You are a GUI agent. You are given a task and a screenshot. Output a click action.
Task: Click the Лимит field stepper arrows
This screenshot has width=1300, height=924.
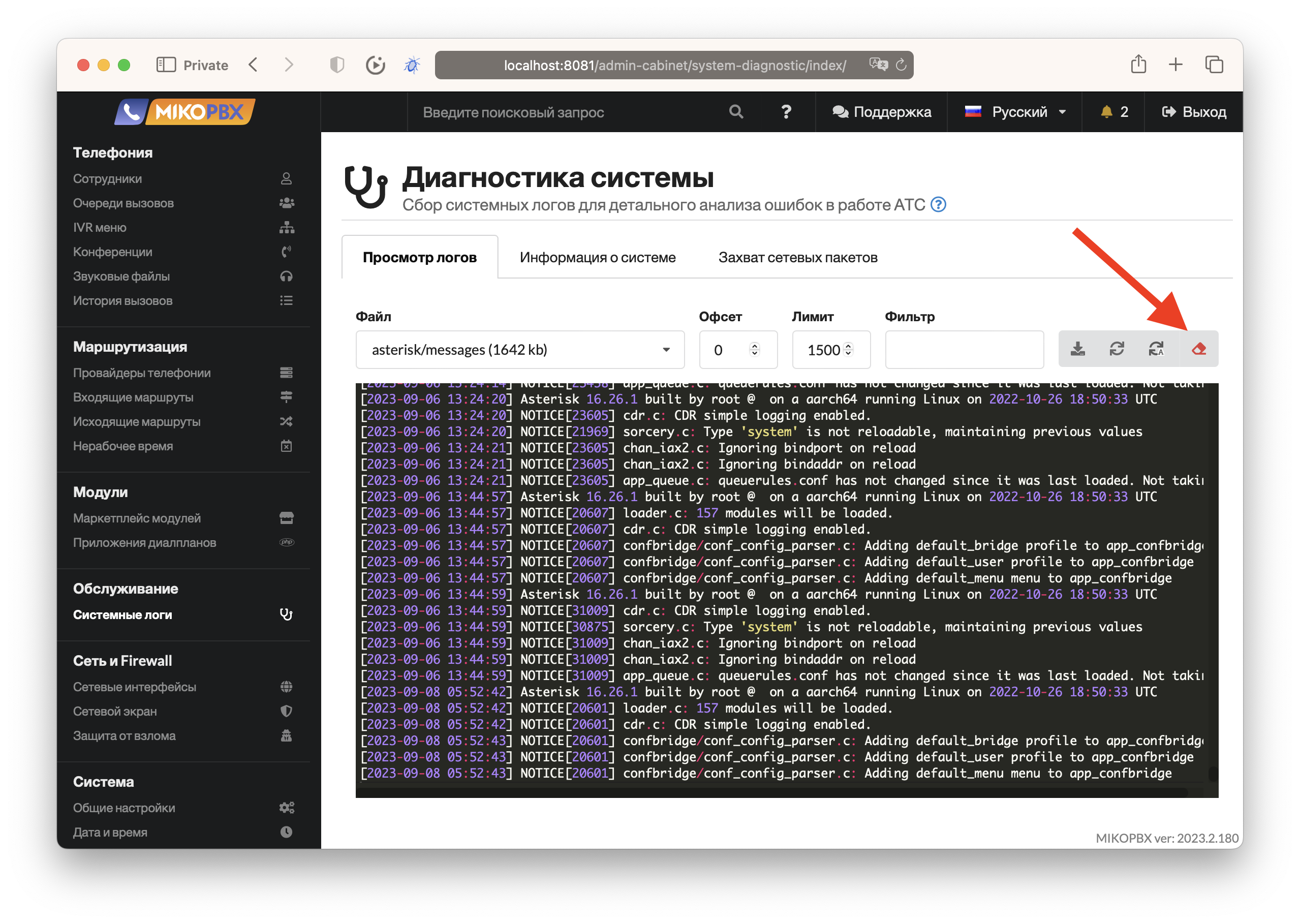(848, 349)
